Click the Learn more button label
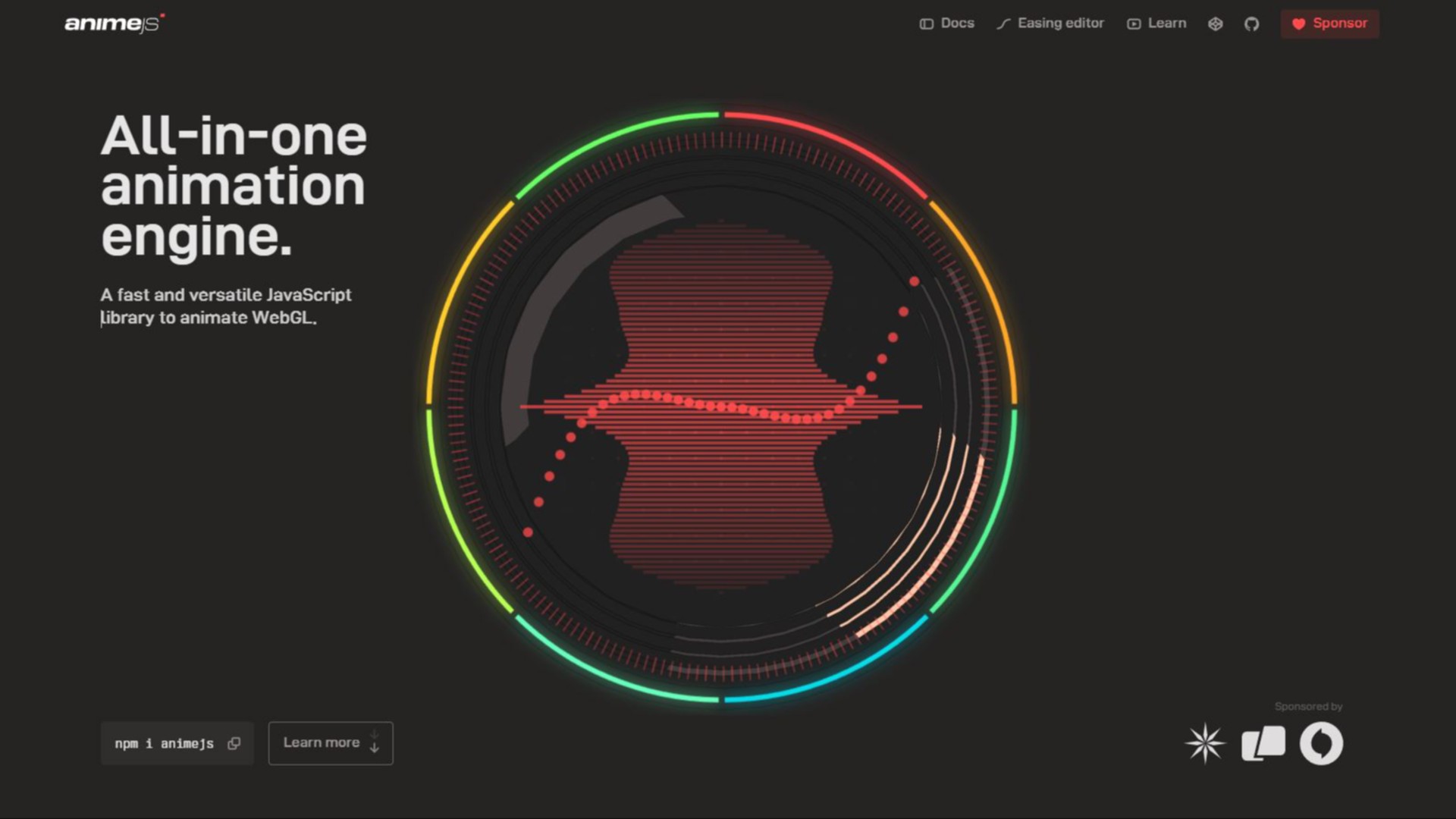 pyautogui.click(x=321, y=743)
